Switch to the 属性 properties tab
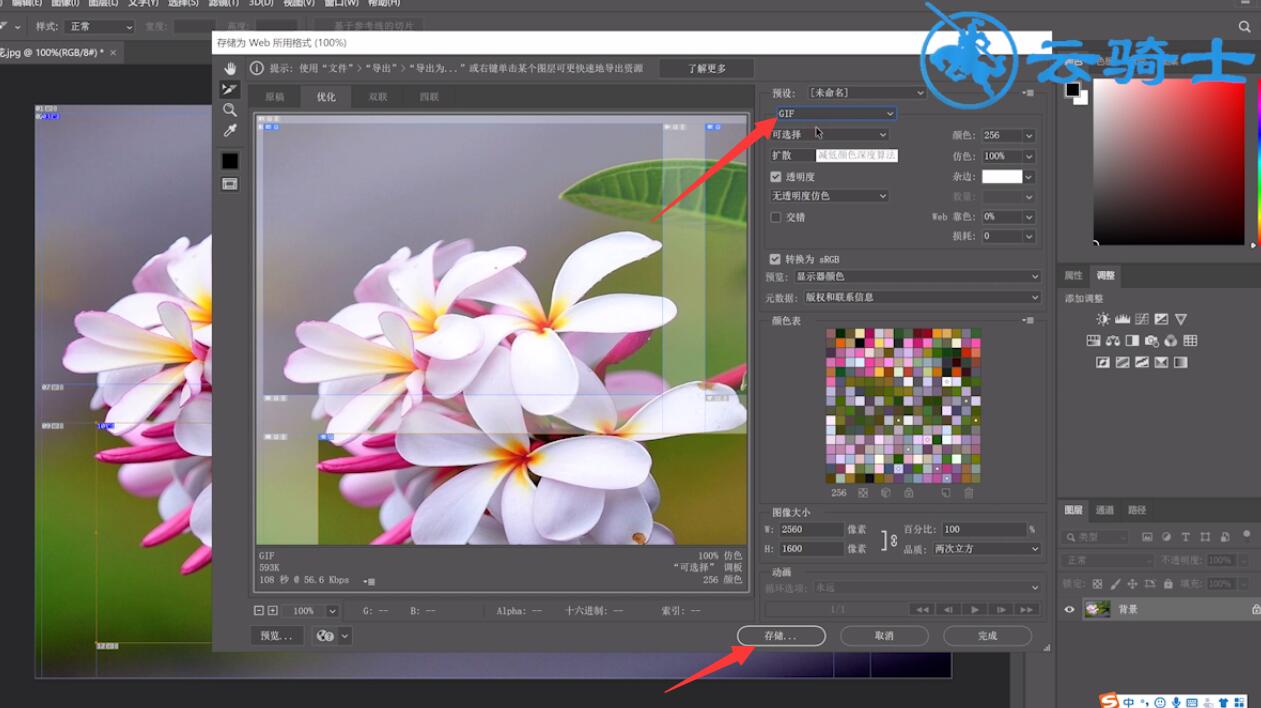1261x708 pixels. coord(1074,275)
